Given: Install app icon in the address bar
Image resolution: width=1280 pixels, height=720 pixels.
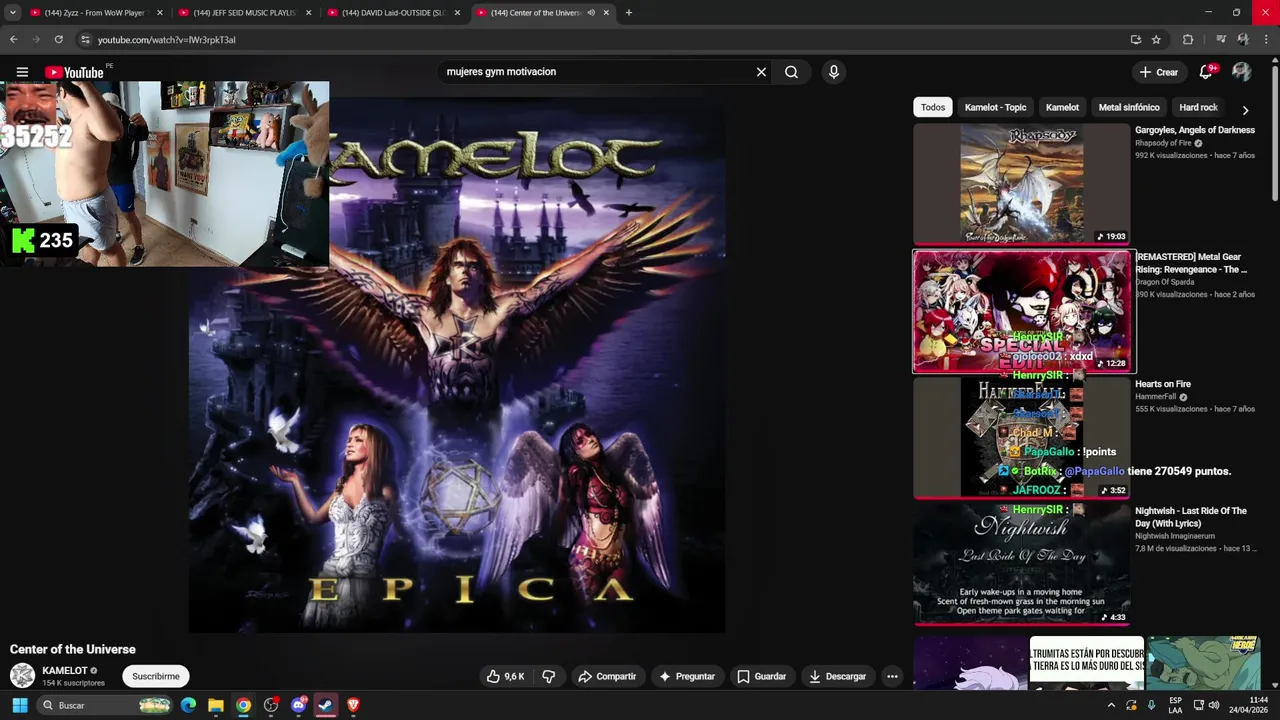Looking at the screenshot, I should tap(1135, 39).
